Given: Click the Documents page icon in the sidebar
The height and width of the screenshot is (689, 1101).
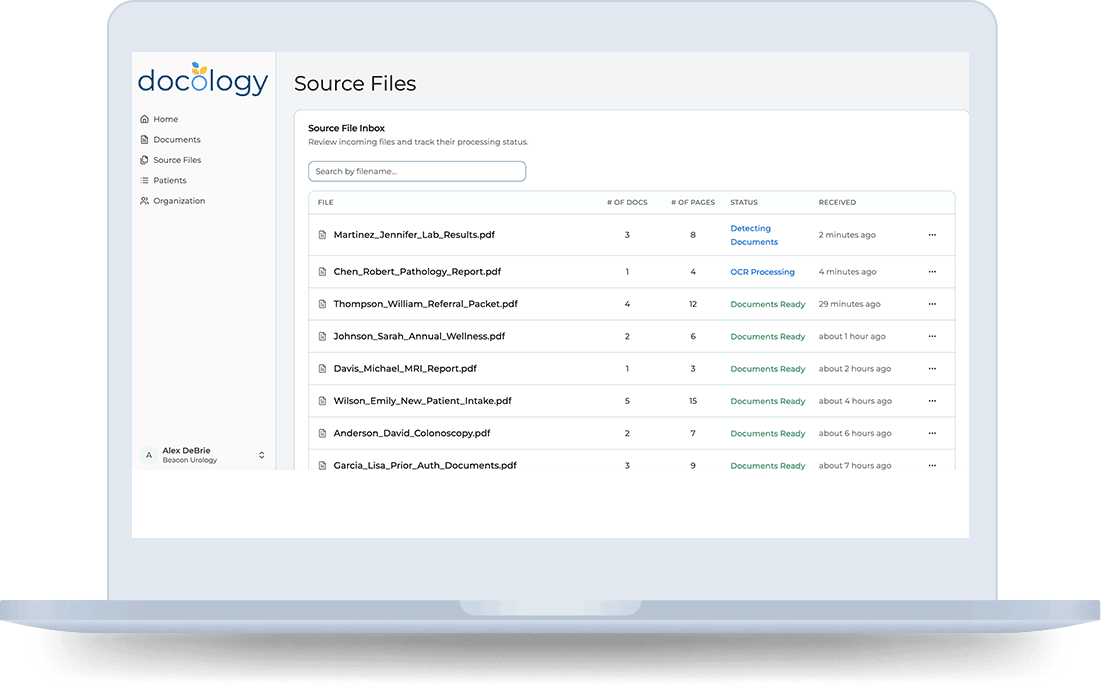Looking at the screenshot, I should tap(144, 139).
